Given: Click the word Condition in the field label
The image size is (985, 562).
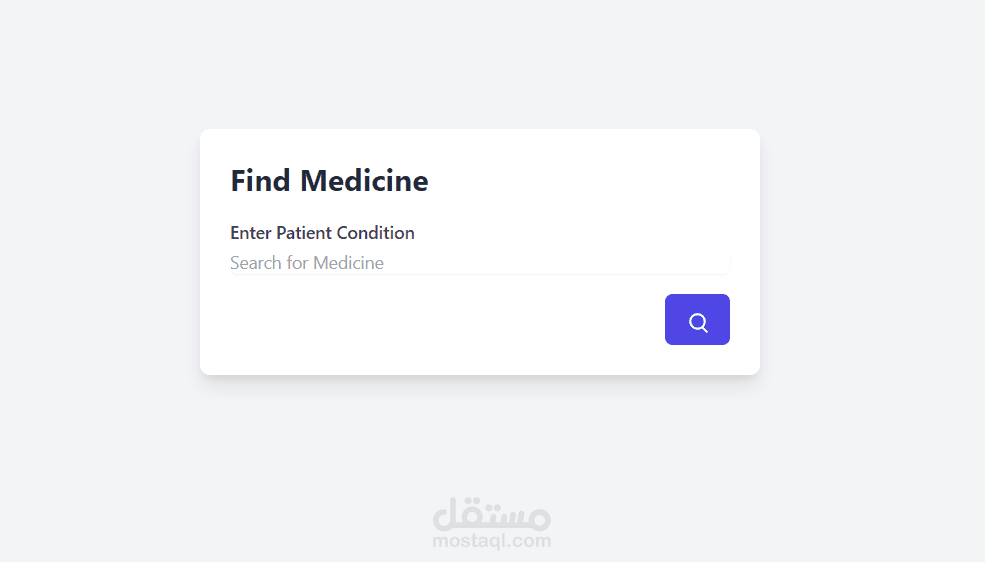Looking at the screenshot, I should pos(375,233).
